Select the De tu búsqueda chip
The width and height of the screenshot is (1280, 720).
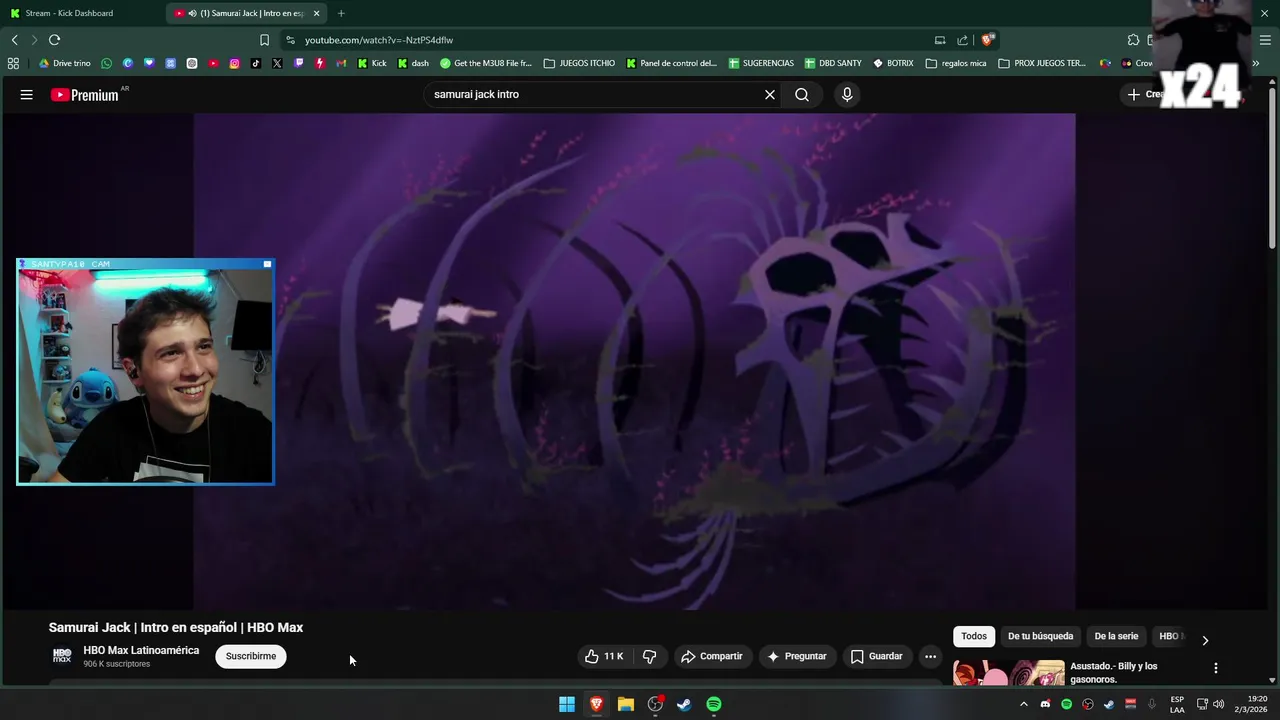[1040, 636]
